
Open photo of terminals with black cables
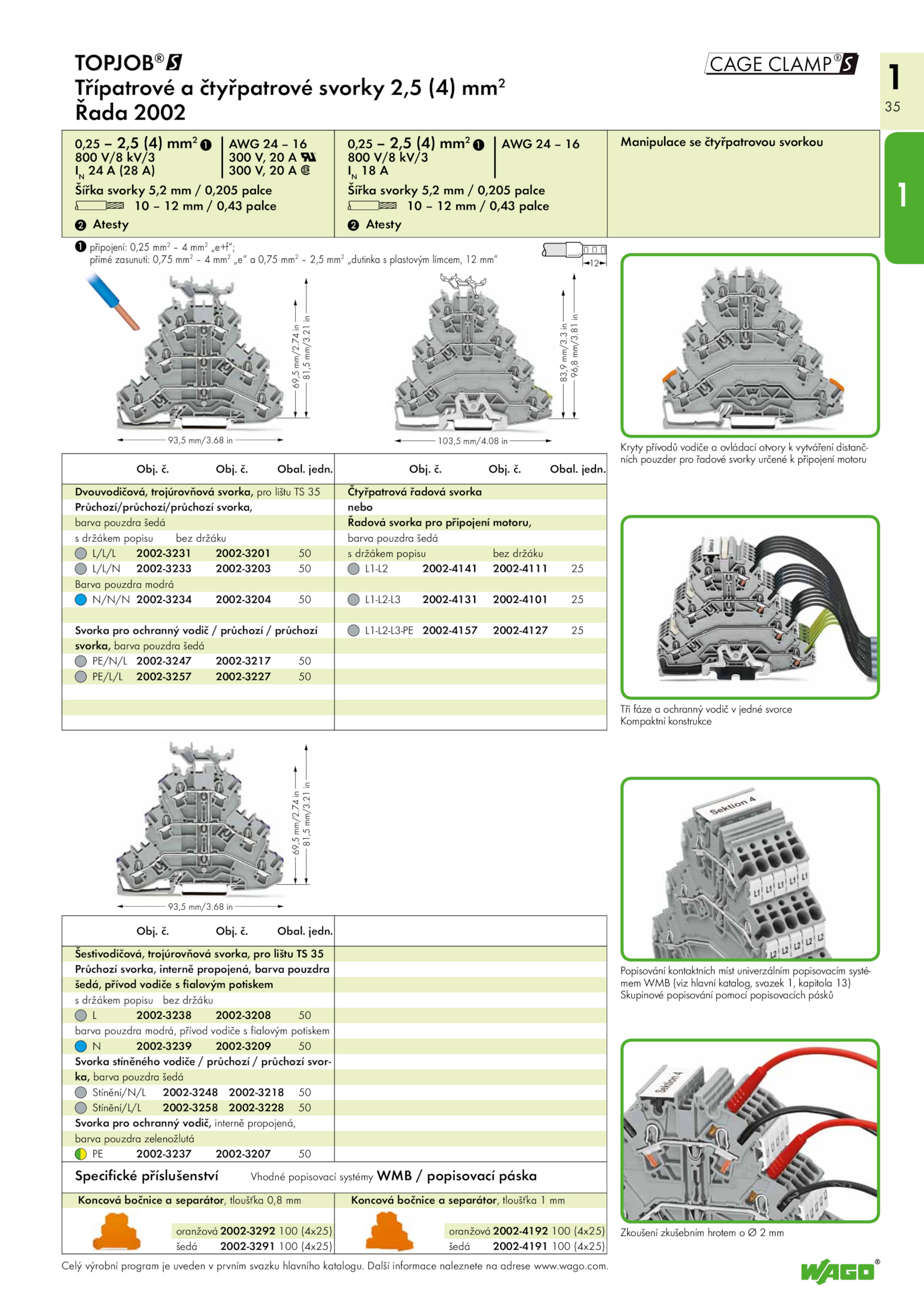[750, 607]
